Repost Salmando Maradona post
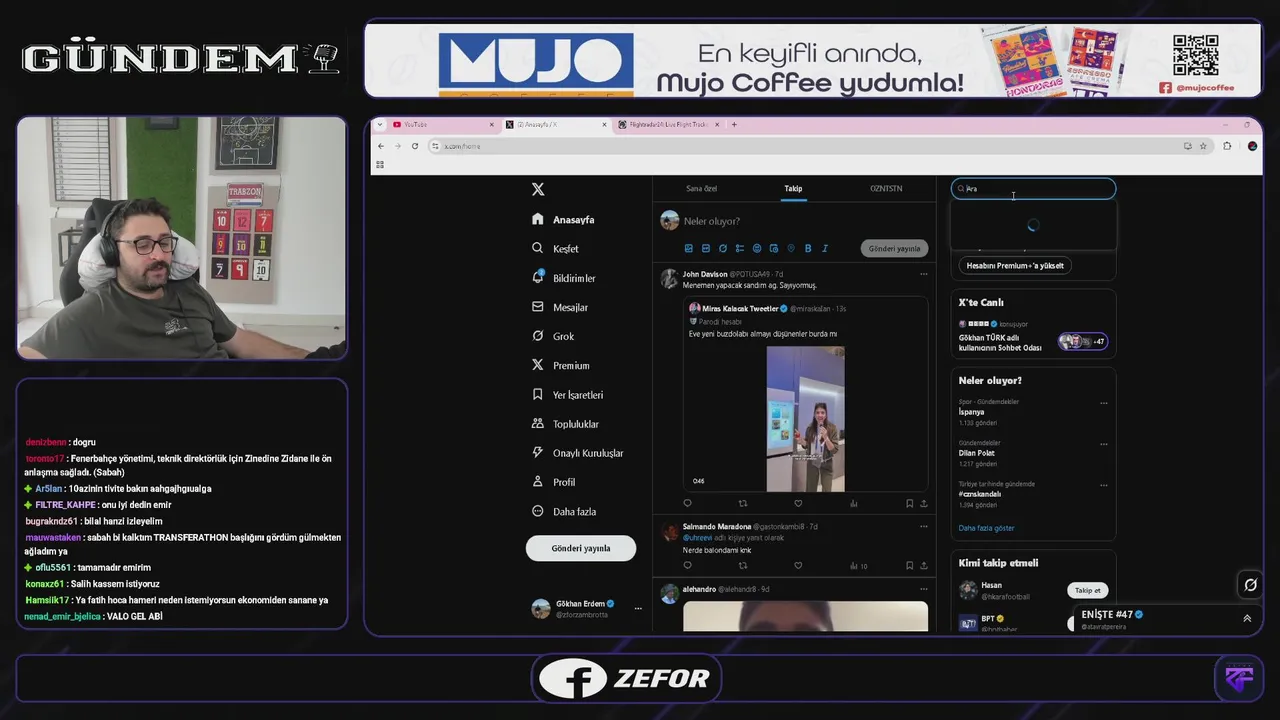Image resolution: width=1280 pixels, height=720 pixels. [742, 566]
